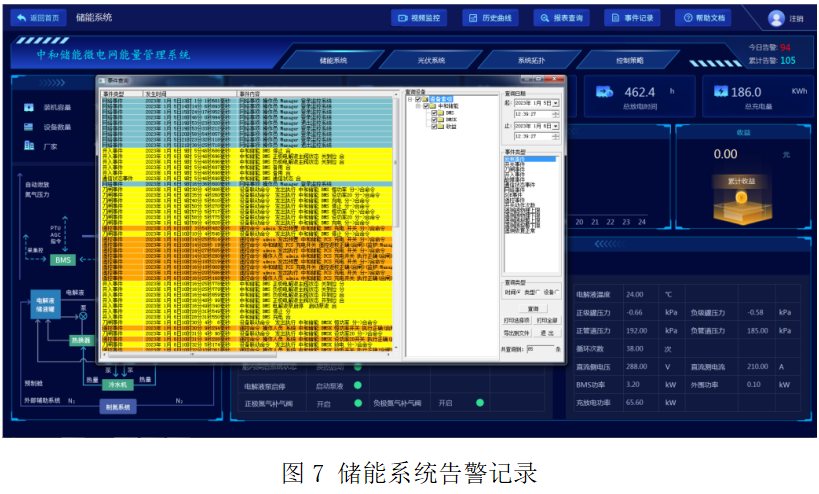Click the 发生时间 column header
819x494 pixels.
[191, 94]
